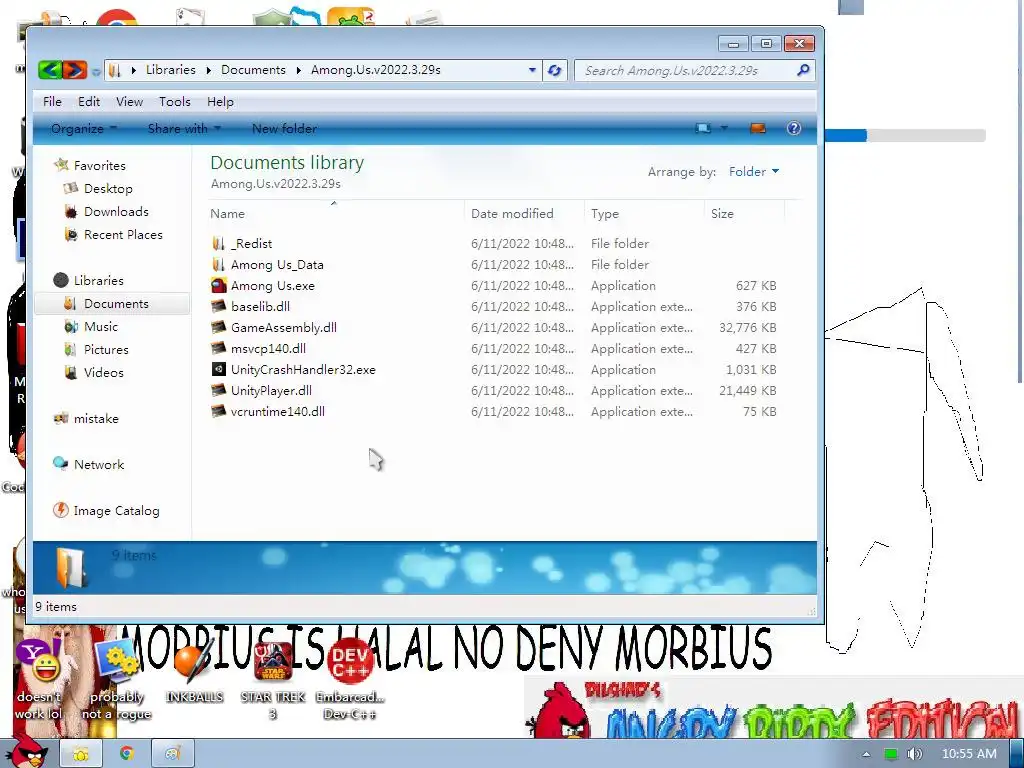The height and width of the screenshot is (768, 1024).
Task: Open the Tools menu
Action: [175, 102]
